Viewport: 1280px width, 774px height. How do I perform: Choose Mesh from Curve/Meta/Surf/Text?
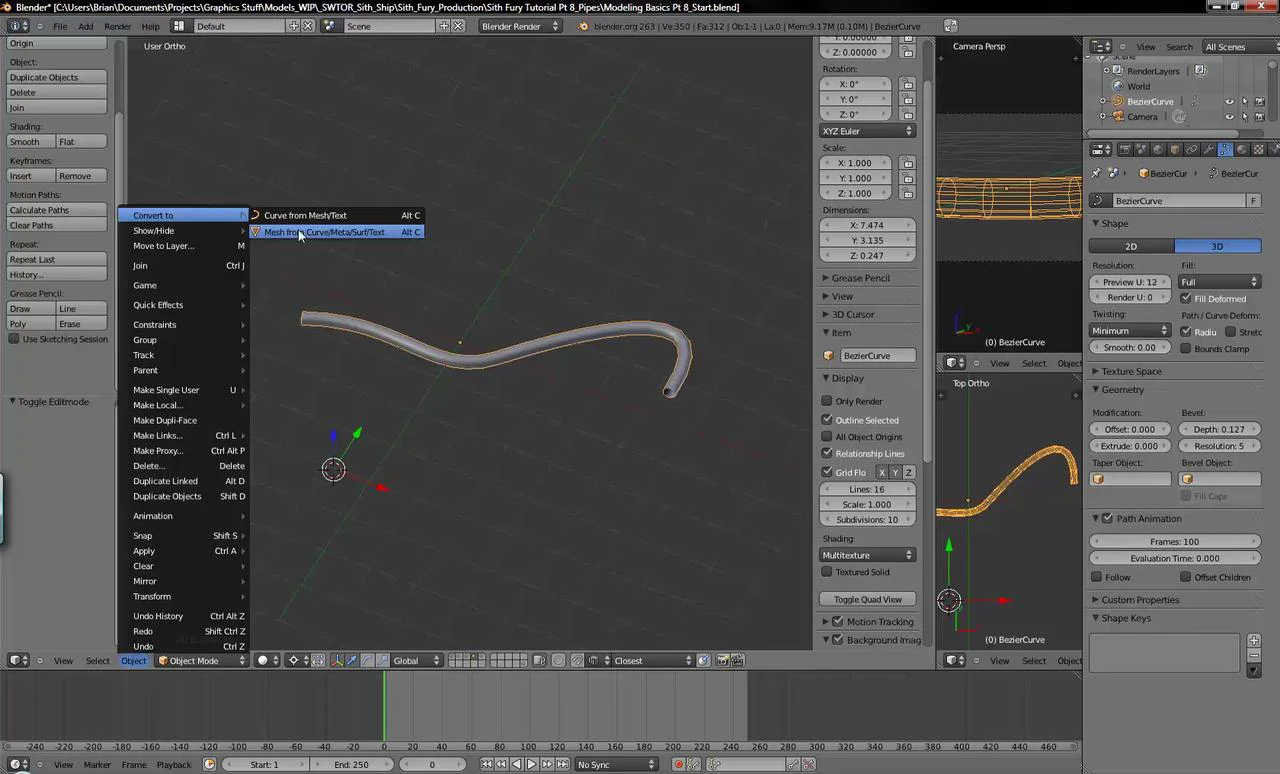(x=336, y=232)
